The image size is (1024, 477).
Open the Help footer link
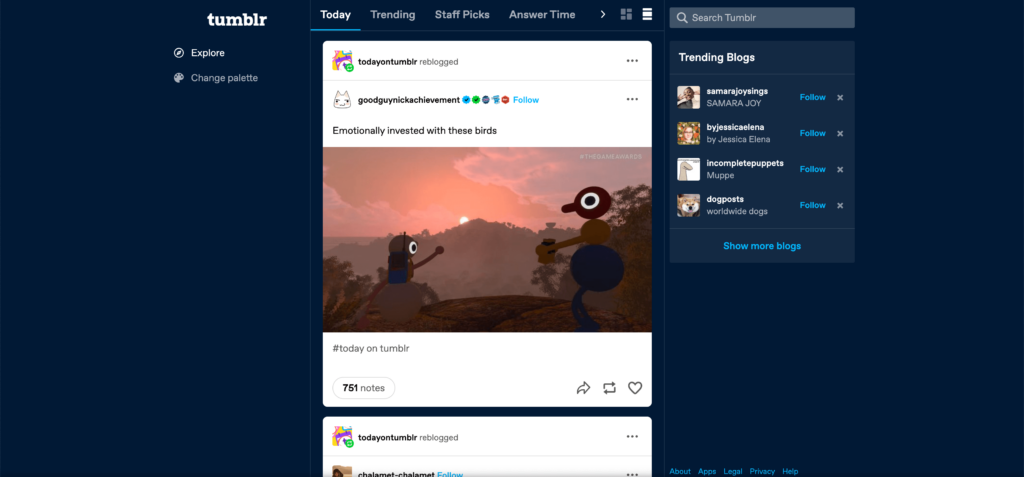point(790,471)
